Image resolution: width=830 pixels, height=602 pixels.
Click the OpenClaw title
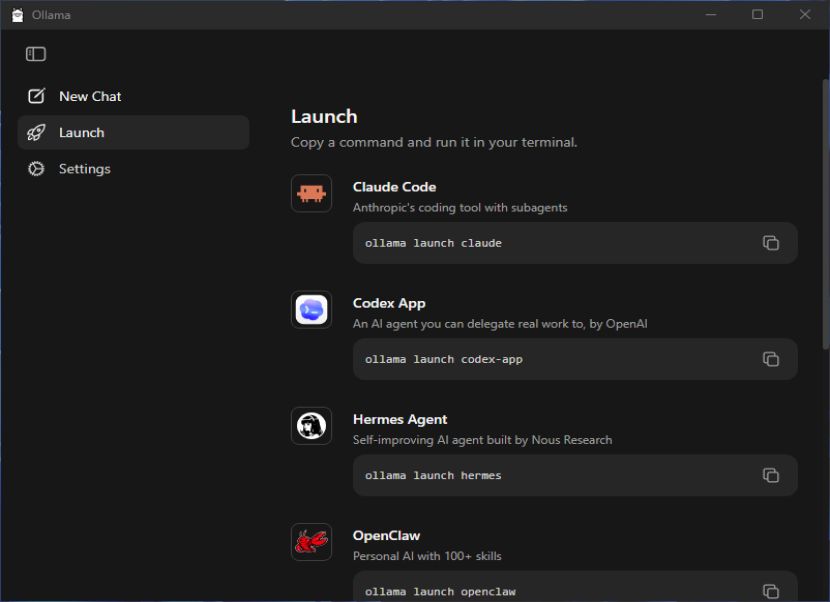tap(386, 535)
